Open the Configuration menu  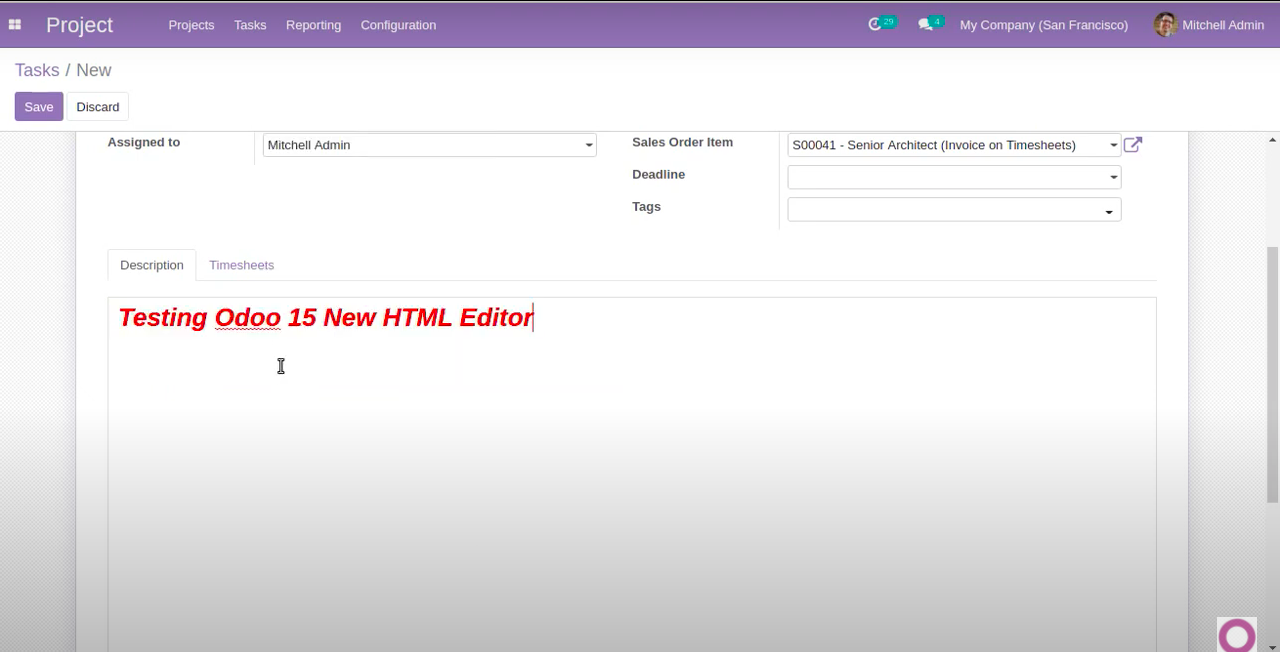coord(398,25)
